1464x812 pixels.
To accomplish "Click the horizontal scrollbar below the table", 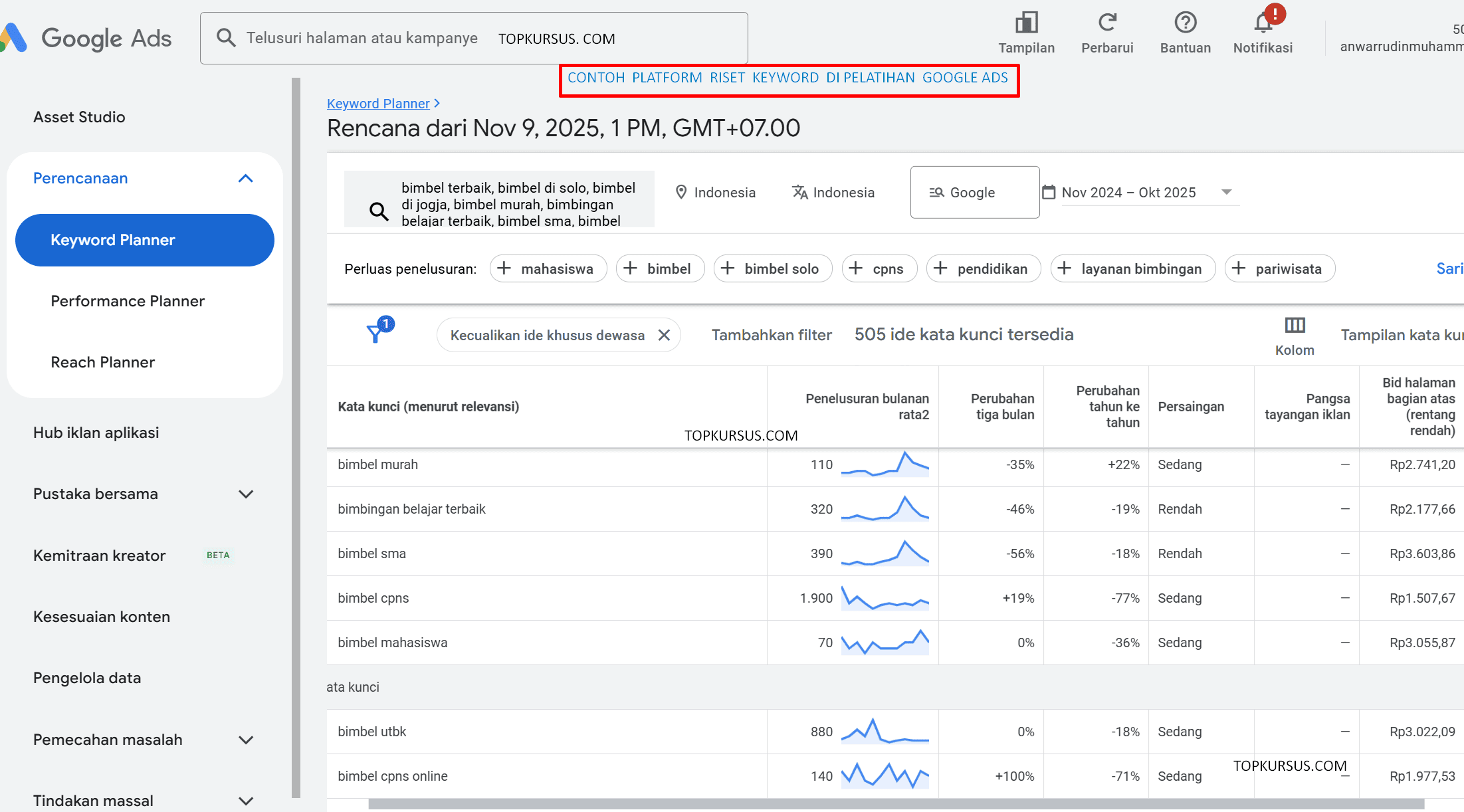I will (895, 804).
